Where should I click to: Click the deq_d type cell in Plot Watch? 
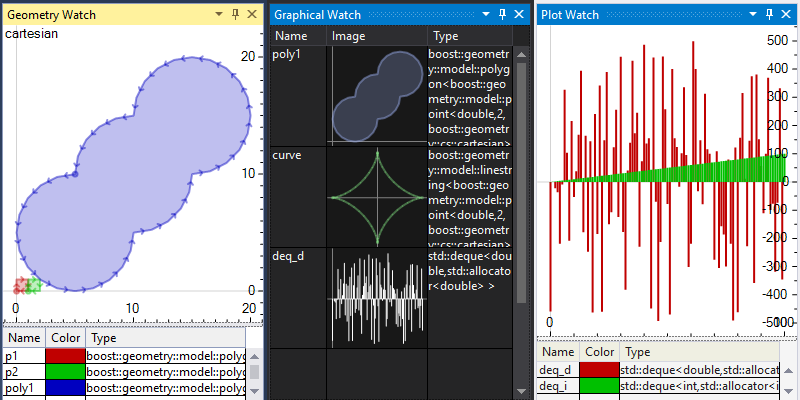pyautogui.click(x=699, y=369)
